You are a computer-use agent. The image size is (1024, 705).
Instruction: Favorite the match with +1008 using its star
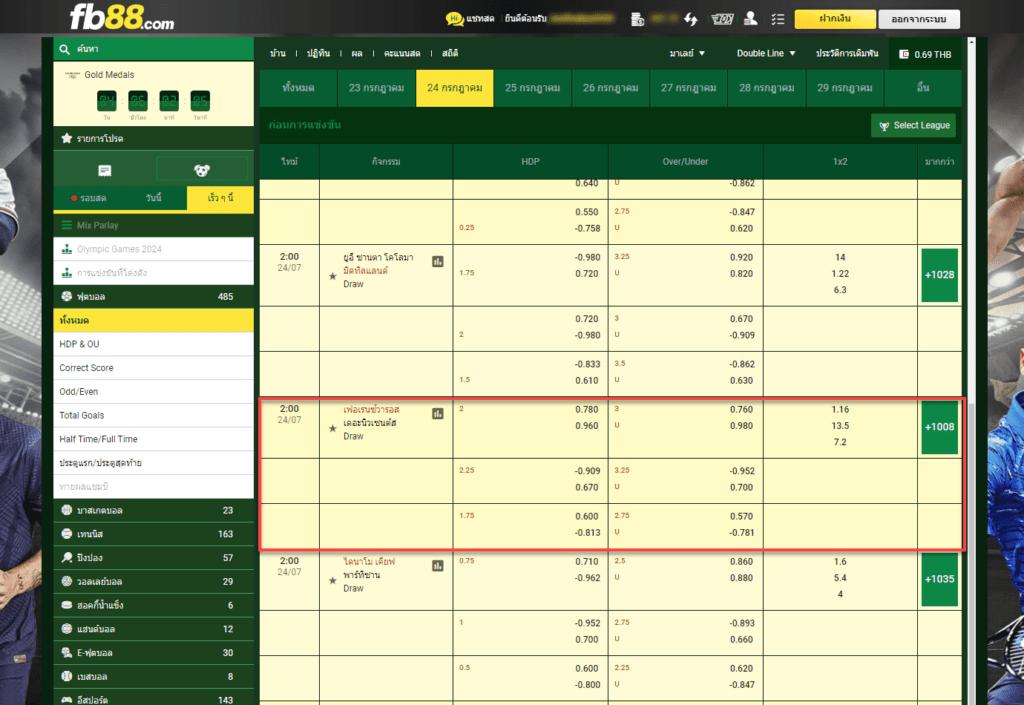click(x=332, y=428)
